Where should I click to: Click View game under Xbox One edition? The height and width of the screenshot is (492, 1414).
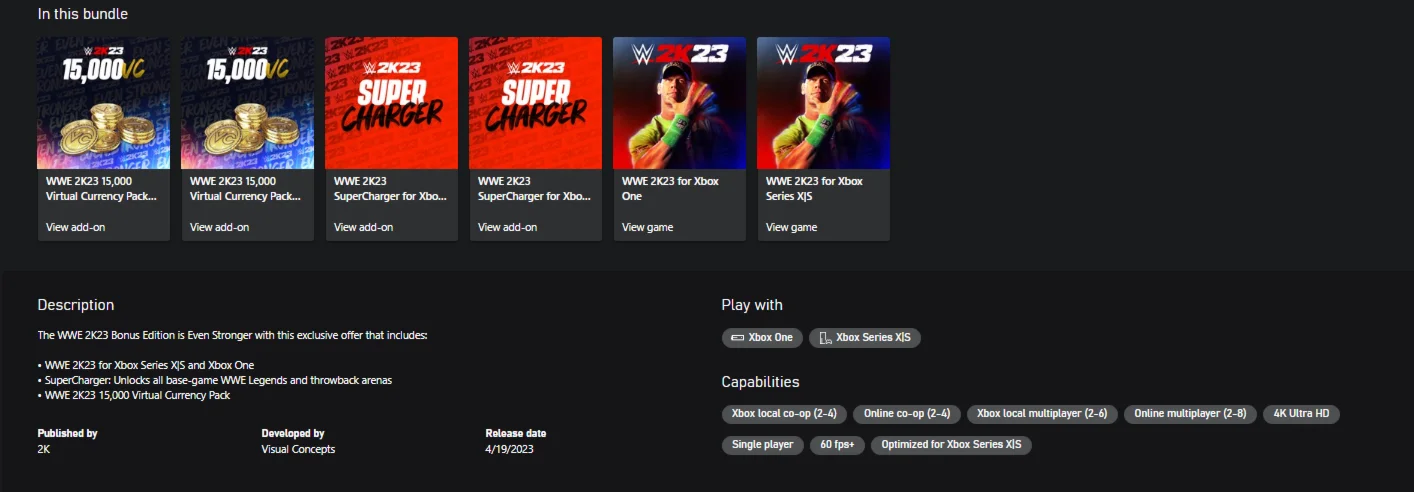point(647,227)
